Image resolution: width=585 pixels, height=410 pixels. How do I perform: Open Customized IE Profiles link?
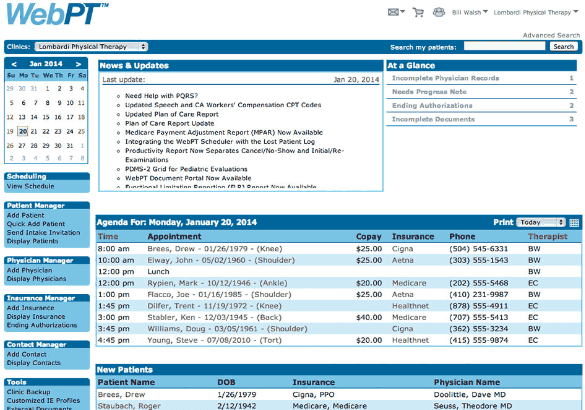pos(43,400)
